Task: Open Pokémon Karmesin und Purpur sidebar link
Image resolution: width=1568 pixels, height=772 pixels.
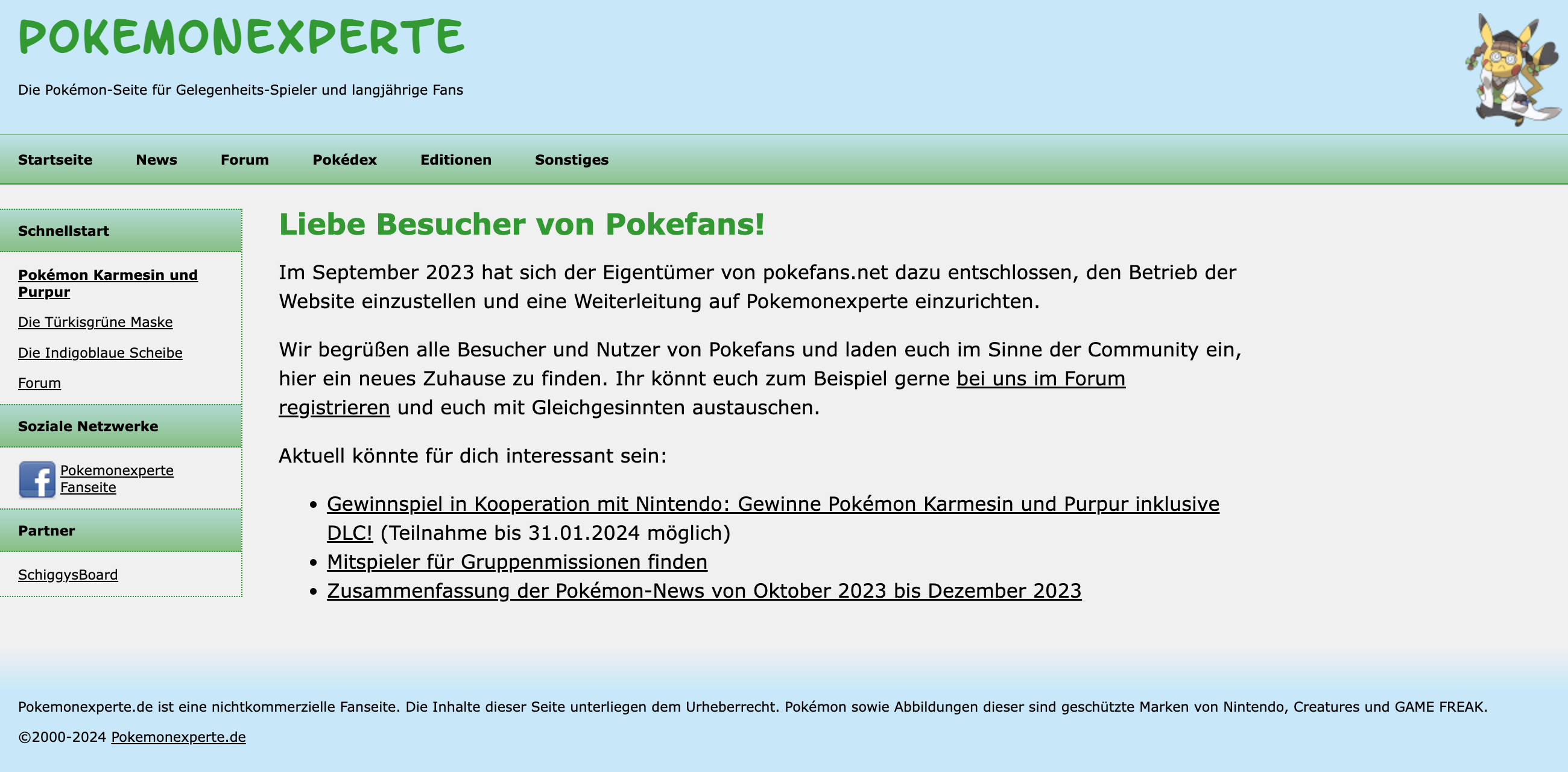Action: coord(108,283)
